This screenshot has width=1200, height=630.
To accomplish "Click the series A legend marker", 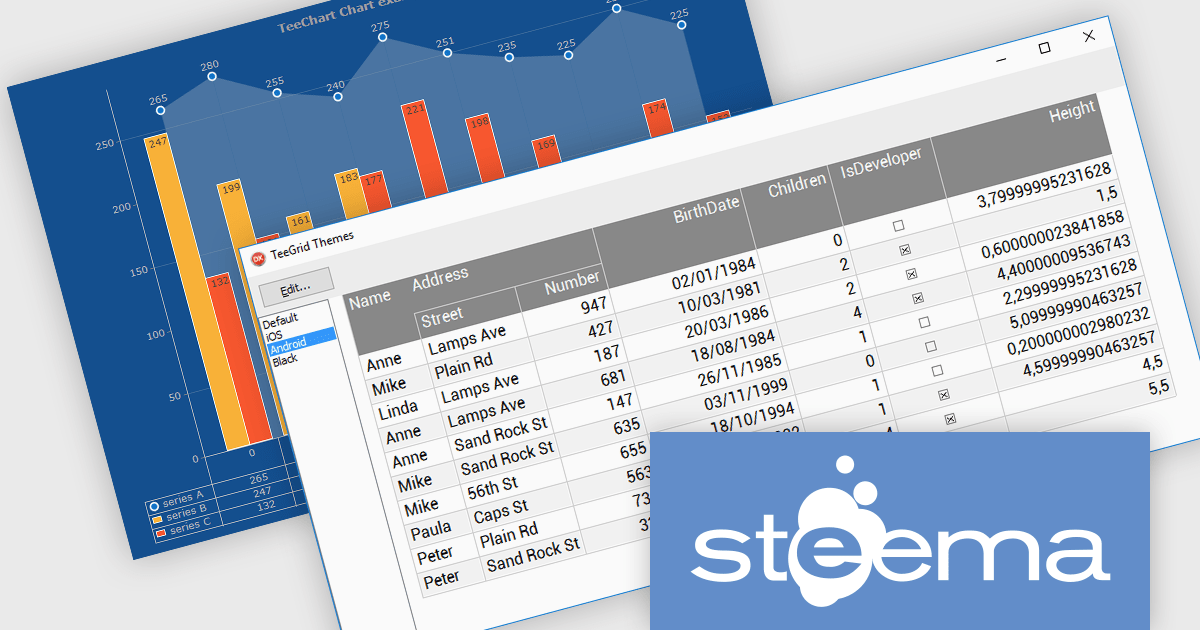I will (x=154, y=506).
